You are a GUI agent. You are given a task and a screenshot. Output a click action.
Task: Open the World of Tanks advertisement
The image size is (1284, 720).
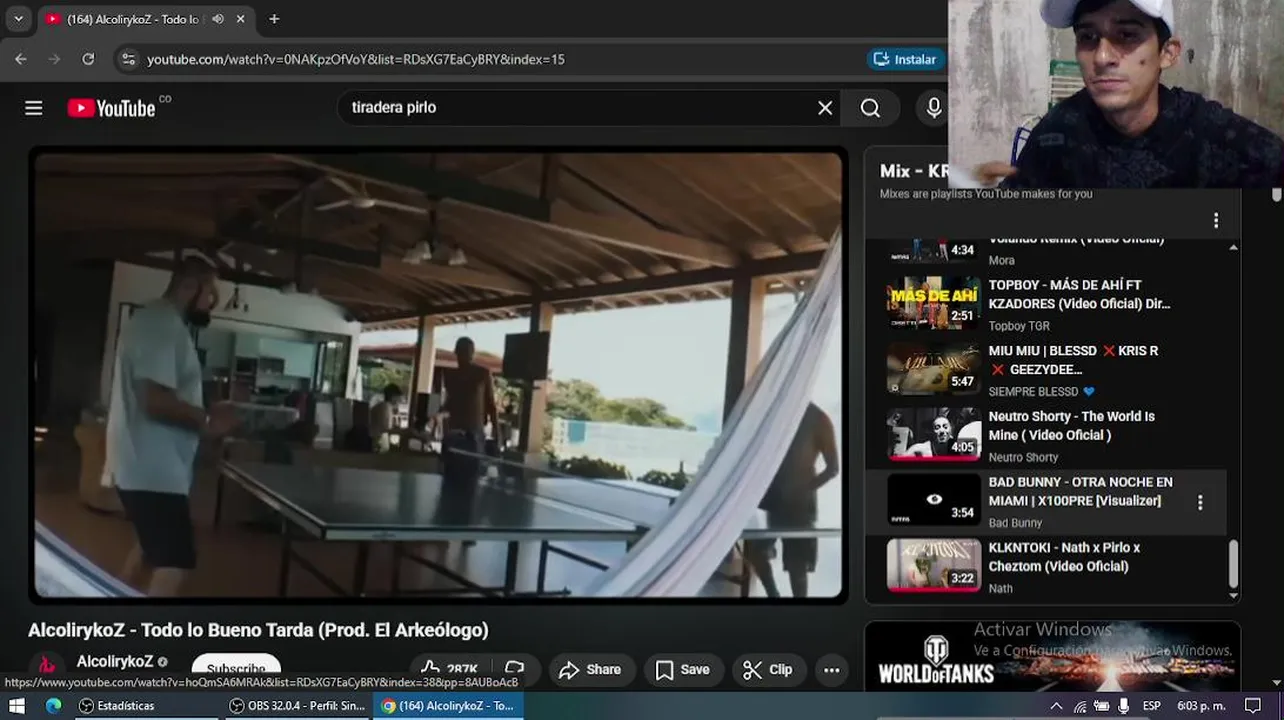click(1052, 656)
